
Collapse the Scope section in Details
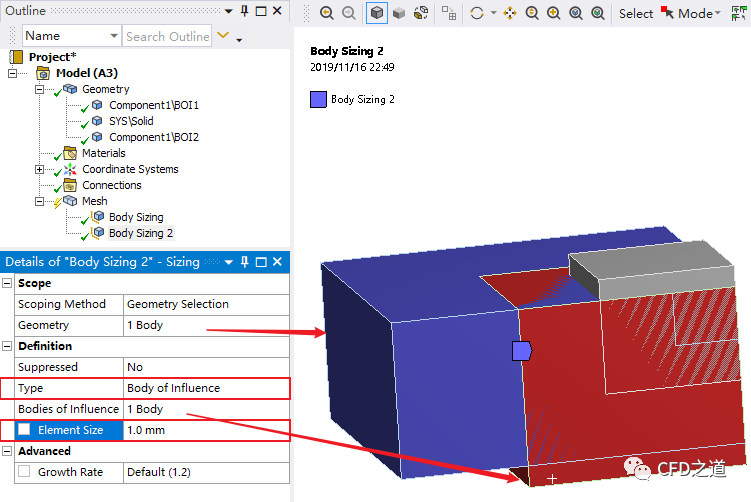pos(8,284)
